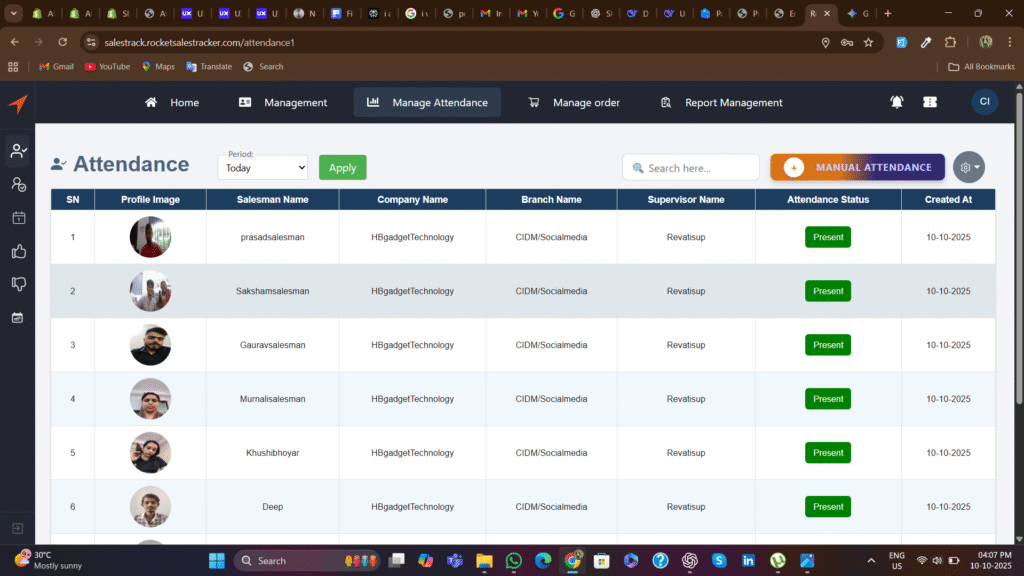Click the Salesman Name column header

272,200
